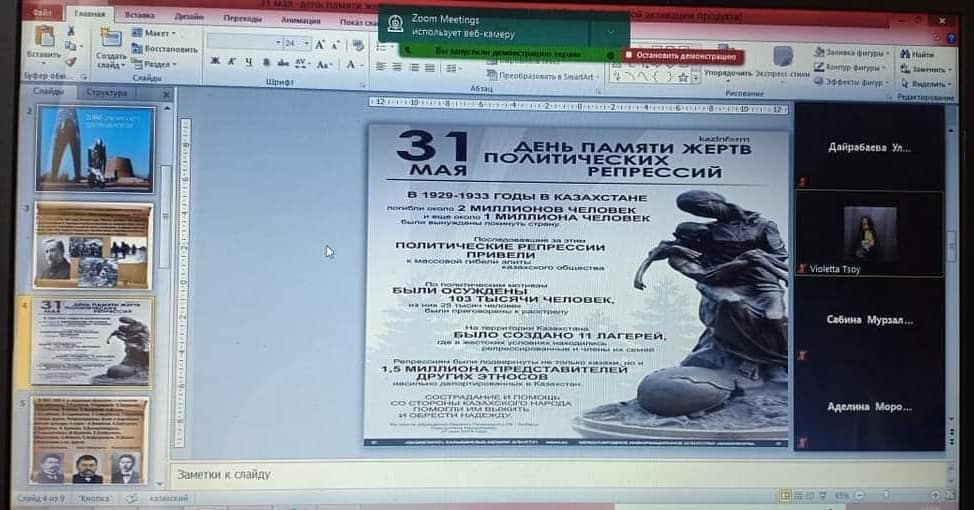Viewport: 974px width, 510px height.
Task: Open Эффекты фигур shape effects menu
Action: tap(852, 82)
